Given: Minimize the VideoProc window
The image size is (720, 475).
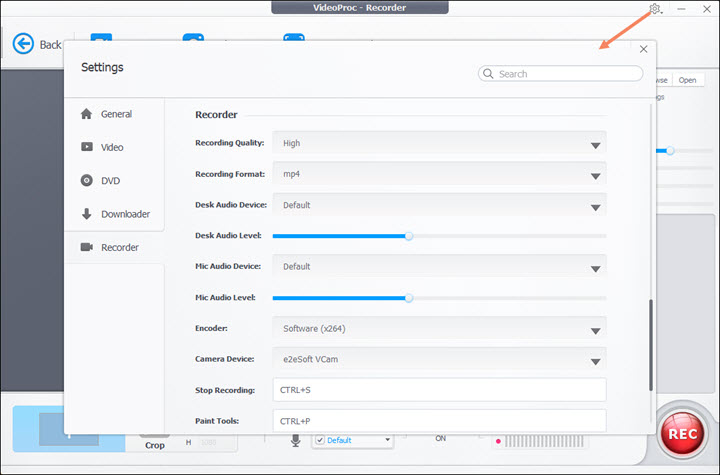Looking at the screenshot, I should [x=681, y=9].
